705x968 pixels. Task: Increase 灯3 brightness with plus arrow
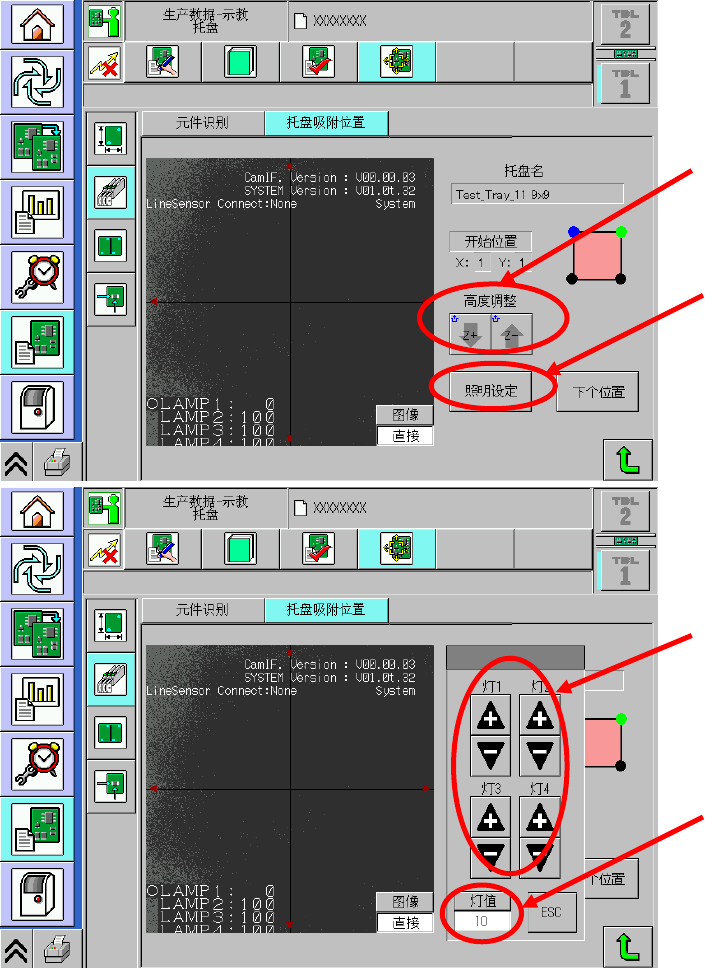pos(490,817)
